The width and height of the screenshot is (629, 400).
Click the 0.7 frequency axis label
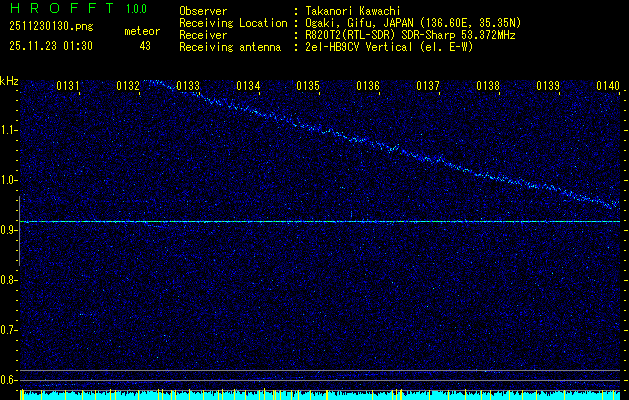8,330
